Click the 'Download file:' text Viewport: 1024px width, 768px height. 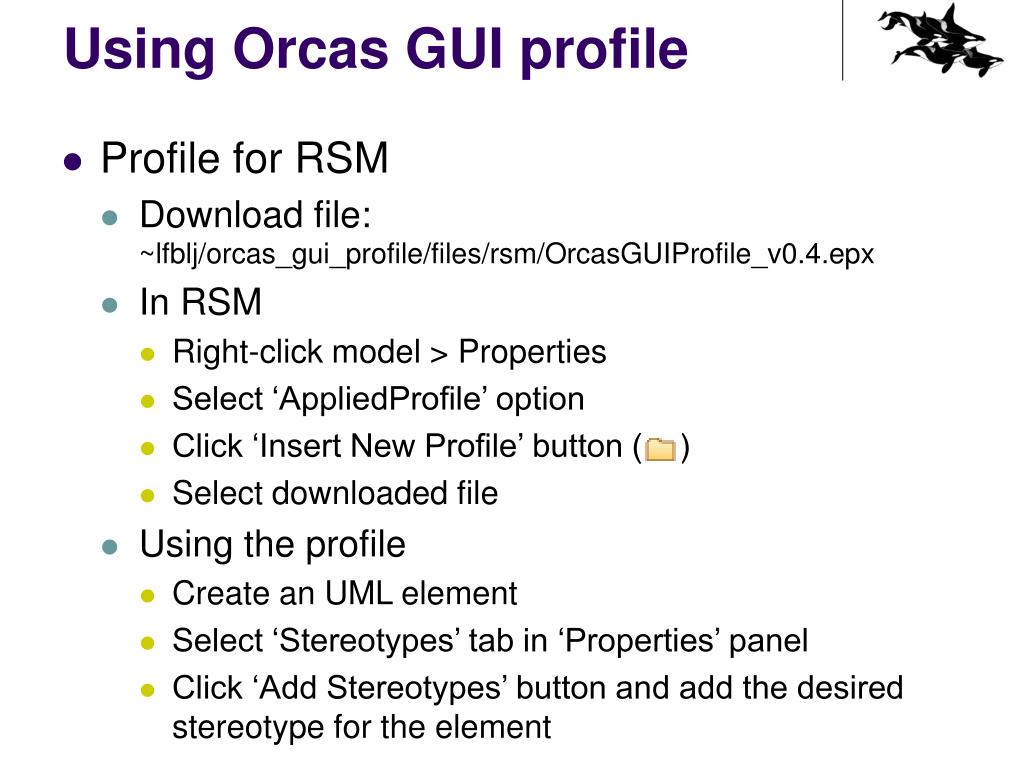tap(255, 215)
